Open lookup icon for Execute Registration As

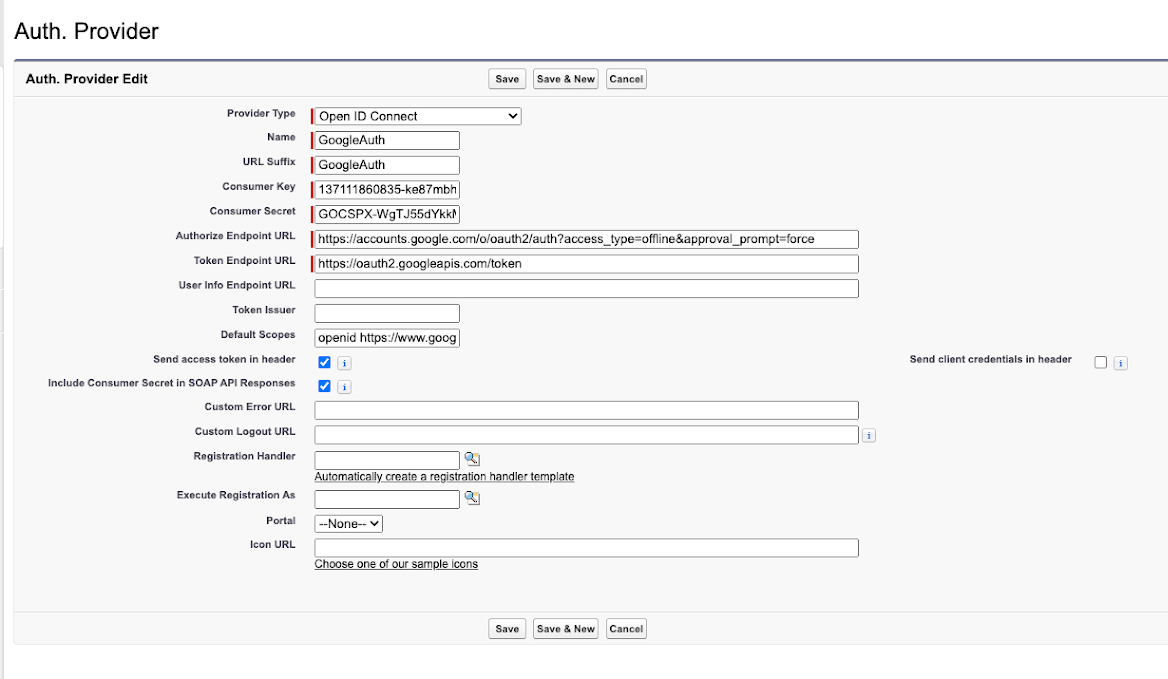[472, 497]
